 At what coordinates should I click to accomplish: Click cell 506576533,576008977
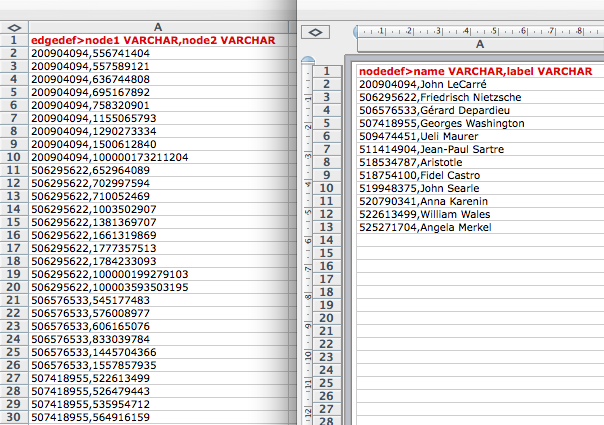coord(158,313)
